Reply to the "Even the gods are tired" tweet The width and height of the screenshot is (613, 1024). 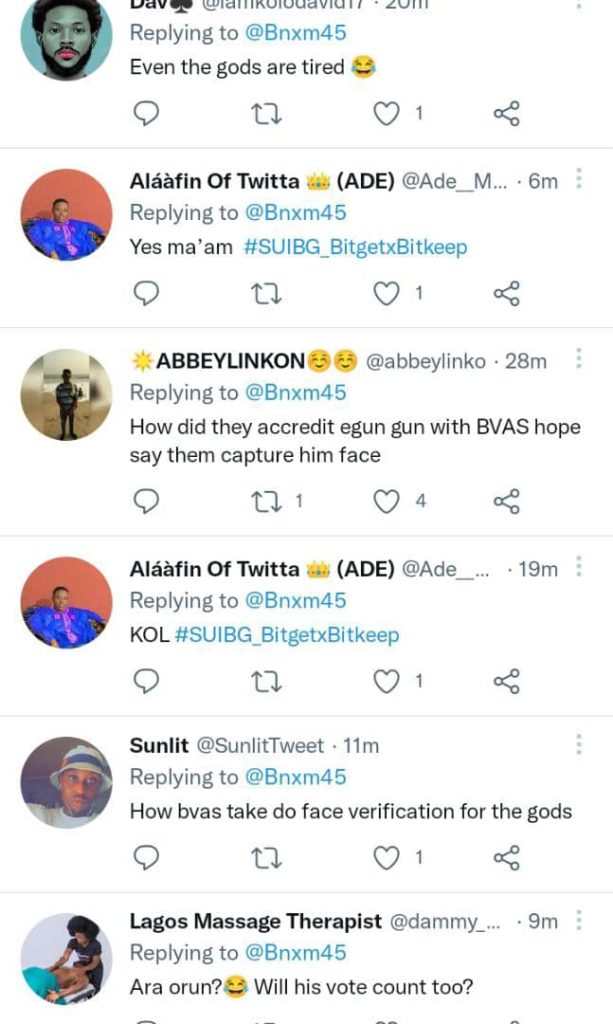coord(147,114)
